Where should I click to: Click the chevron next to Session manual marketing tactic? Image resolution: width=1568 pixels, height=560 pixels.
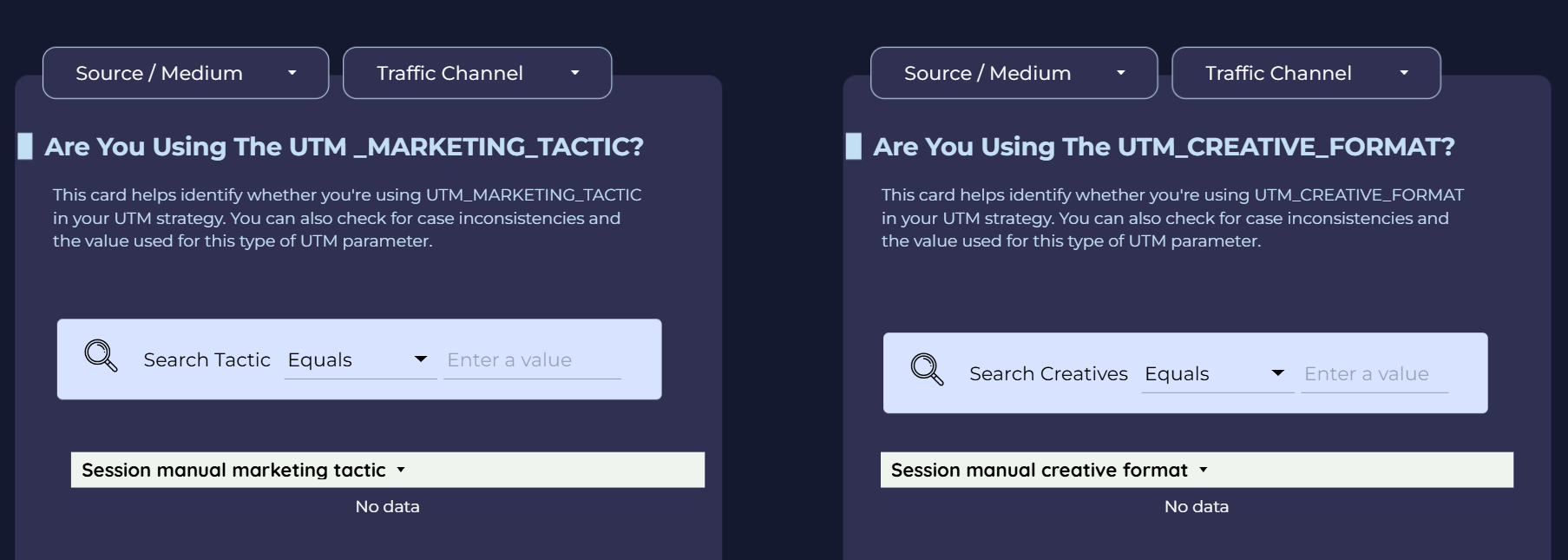tap(402, 470)
